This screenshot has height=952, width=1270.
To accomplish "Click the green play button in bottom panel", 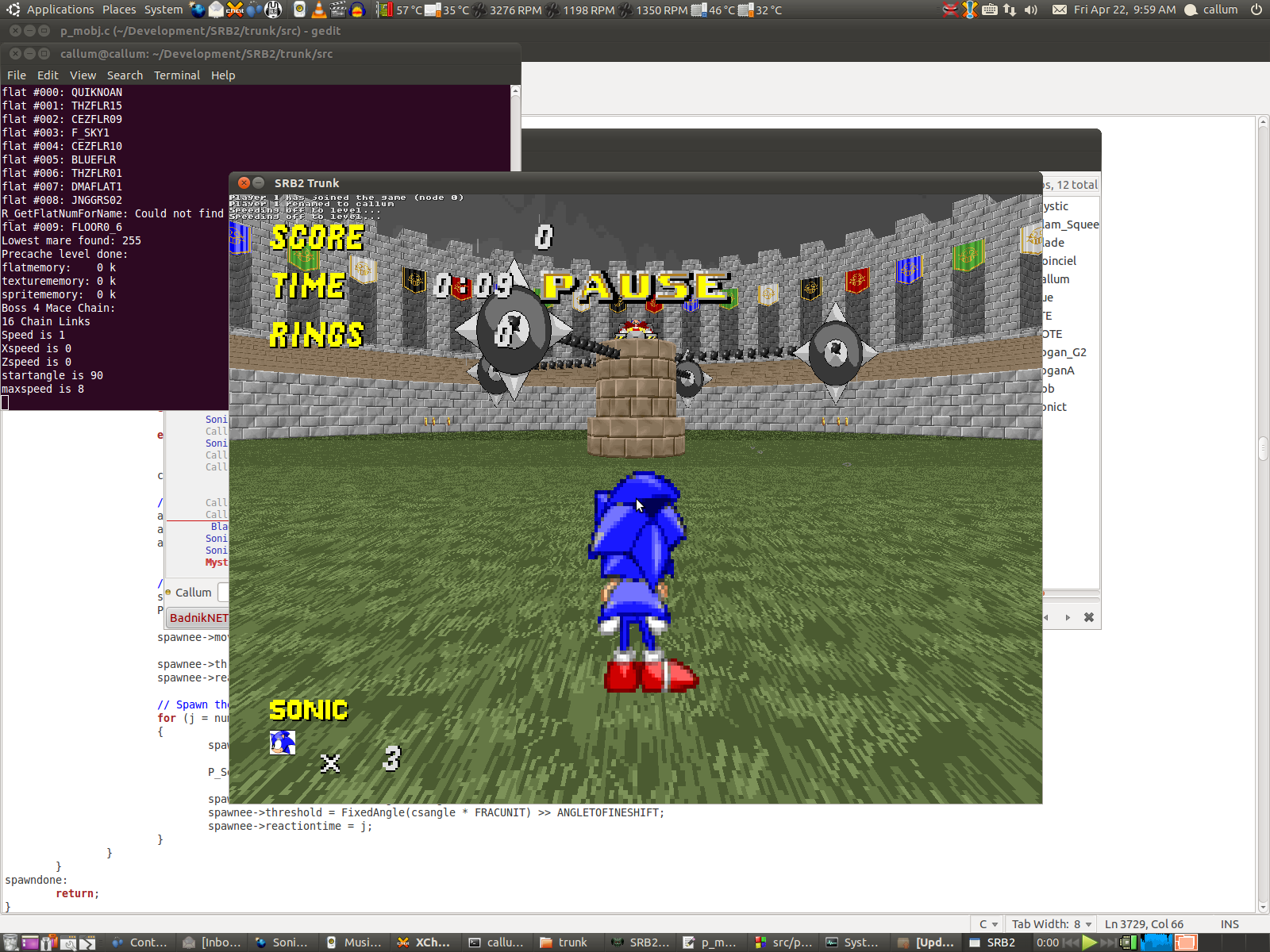I will 1089,942.
